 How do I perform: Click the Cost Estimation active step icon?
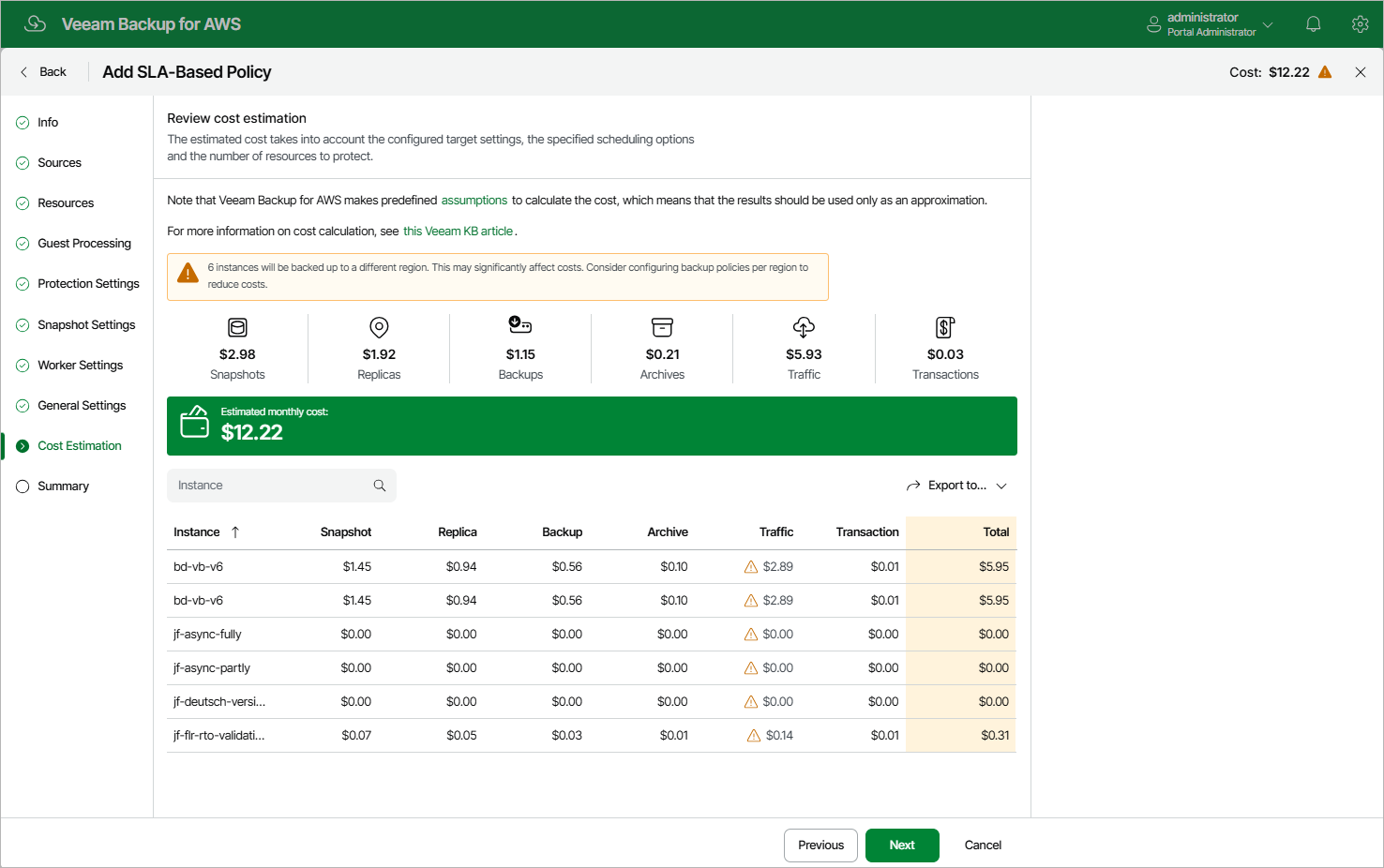click(x=23, y=446)
